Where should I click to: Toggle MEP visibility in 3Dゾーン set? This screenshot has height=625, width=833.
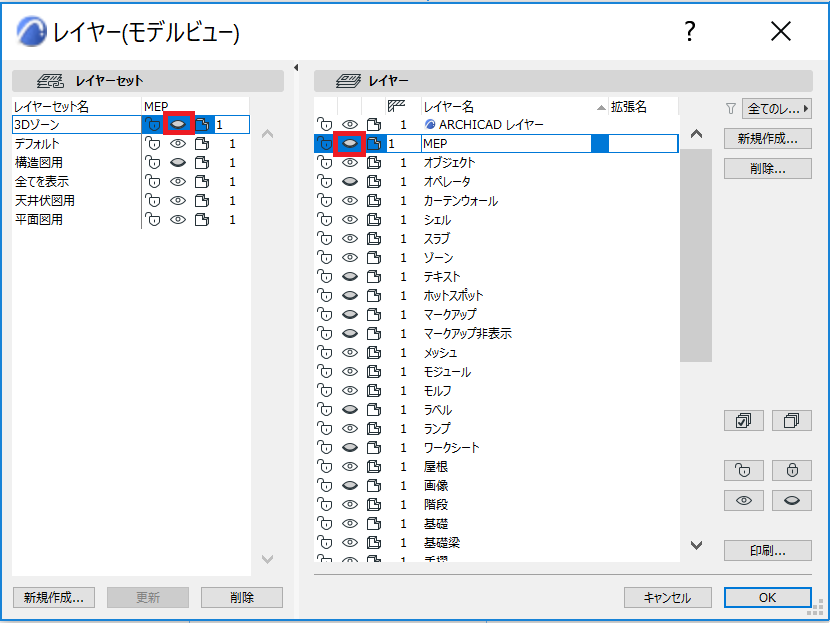[178, 125]
